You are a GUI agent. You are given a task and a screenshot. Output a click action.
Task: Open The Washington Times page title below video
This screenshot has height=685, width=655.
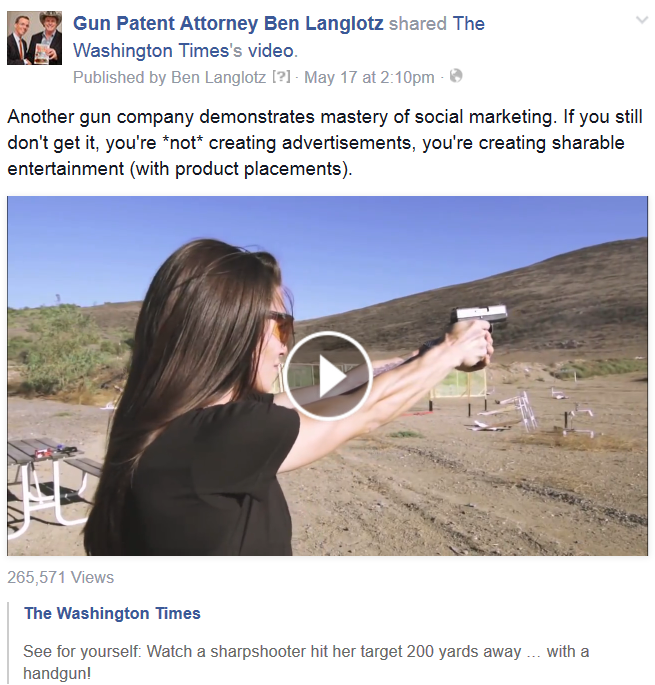click(112, 613)
